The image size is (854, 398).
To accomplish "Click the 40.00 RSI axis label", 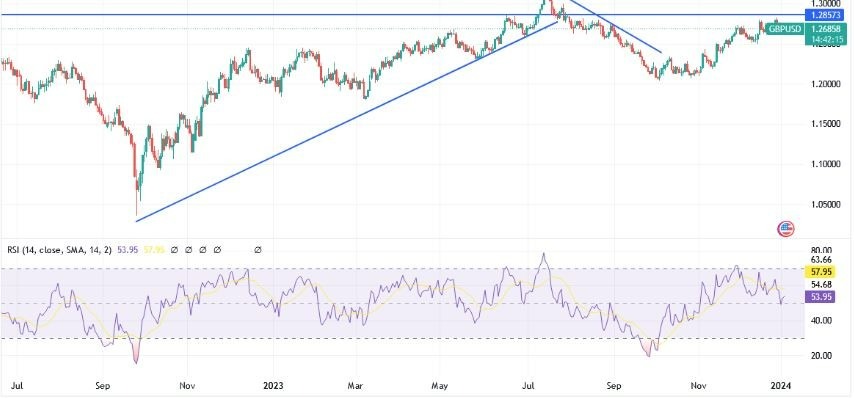I will pos(821,321).
